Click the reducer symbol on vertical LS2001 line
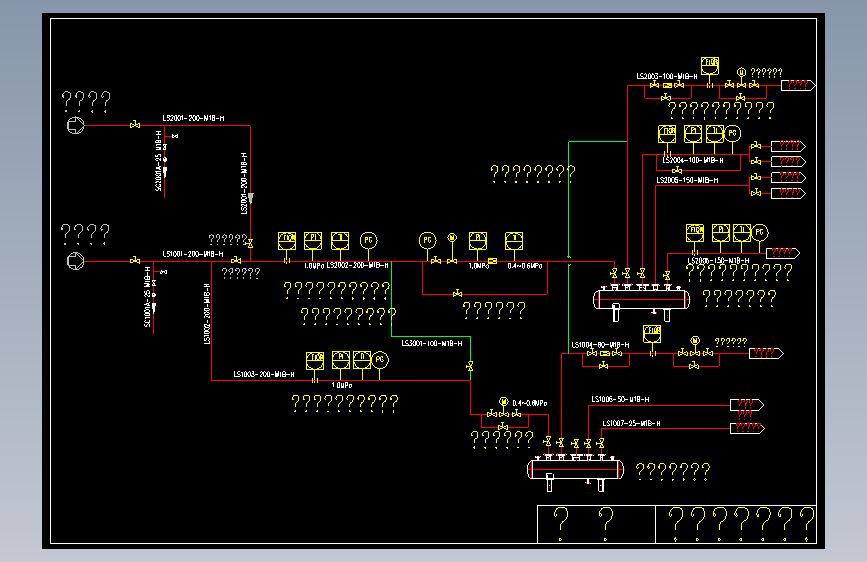 [x=250, y=198]
